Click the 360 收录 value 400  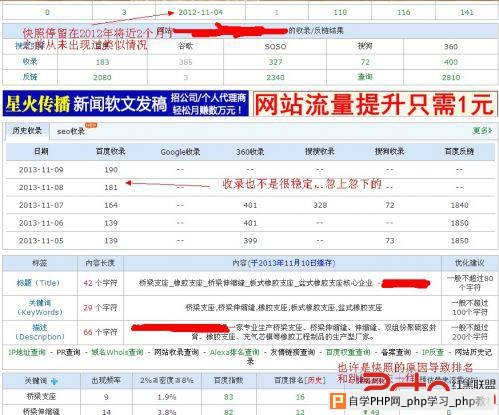451,62
